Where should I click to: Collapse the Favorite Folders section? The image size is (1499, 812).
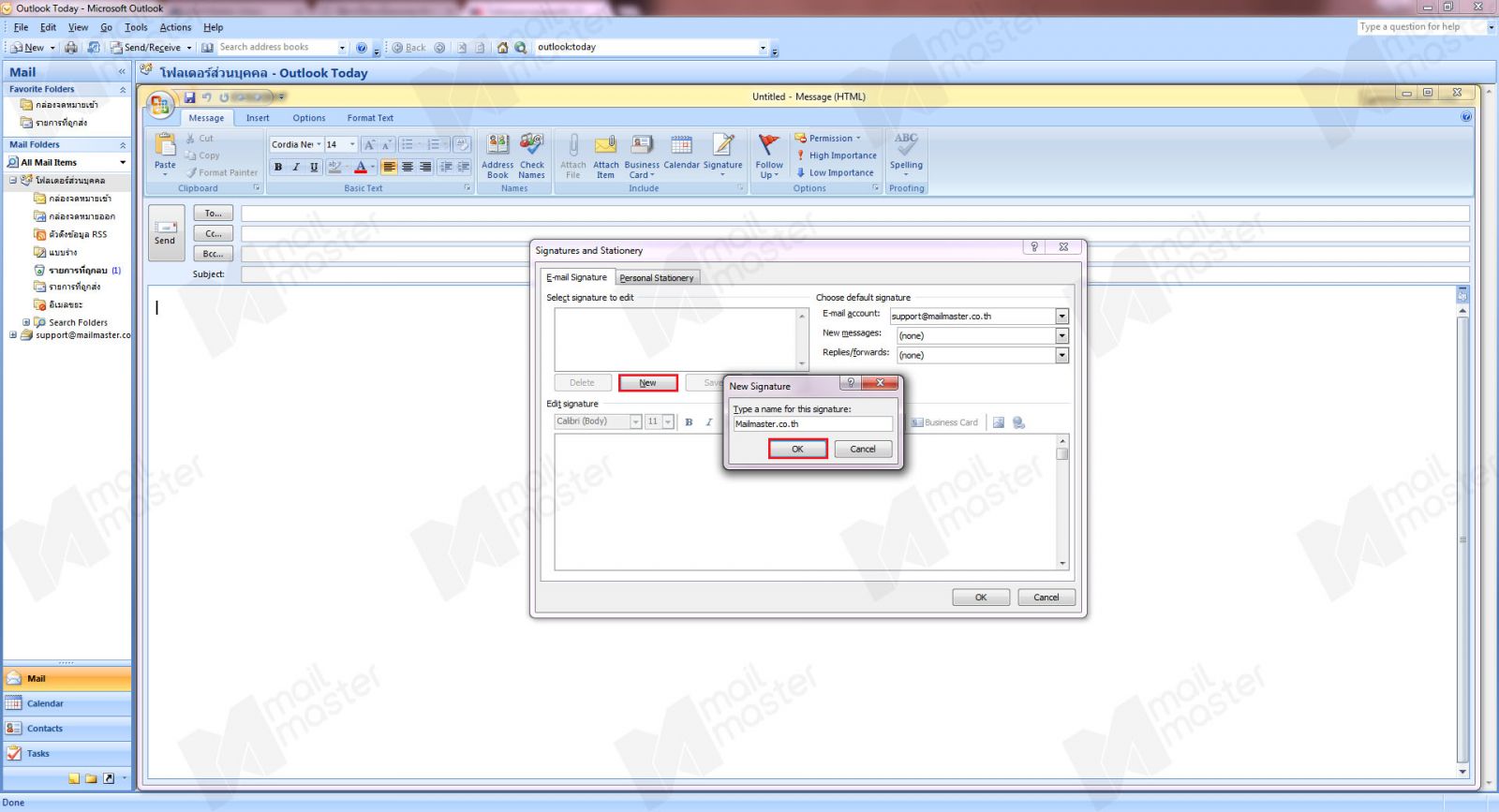click(x=122, y=90)
